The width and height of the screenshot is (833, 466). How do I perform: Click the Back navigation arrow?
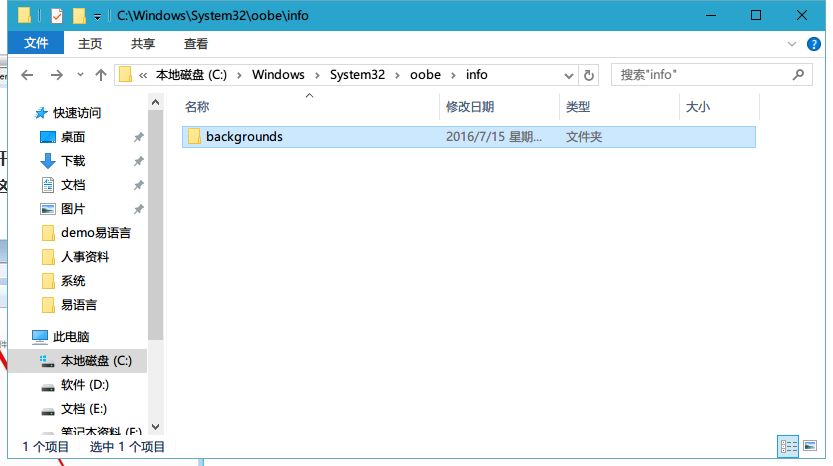coord(27,75)
